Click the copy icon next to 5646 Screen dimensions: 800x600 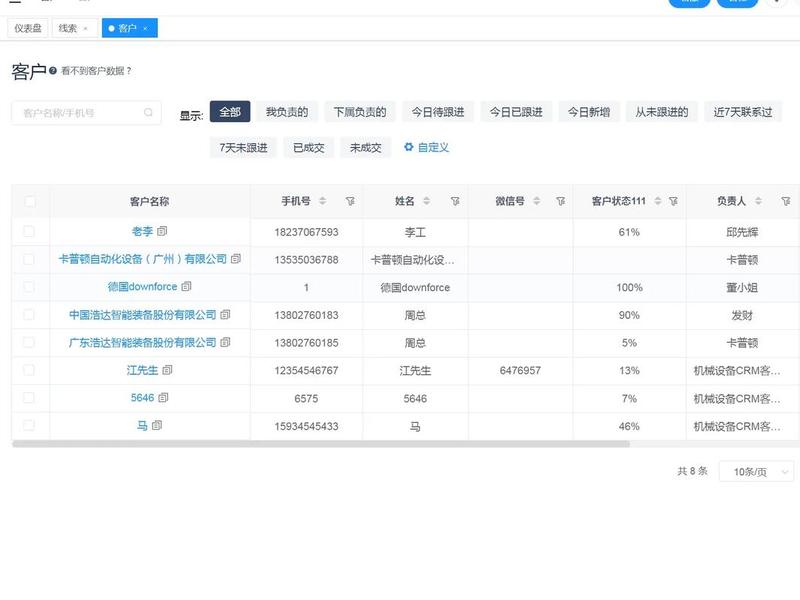point(163,397)
